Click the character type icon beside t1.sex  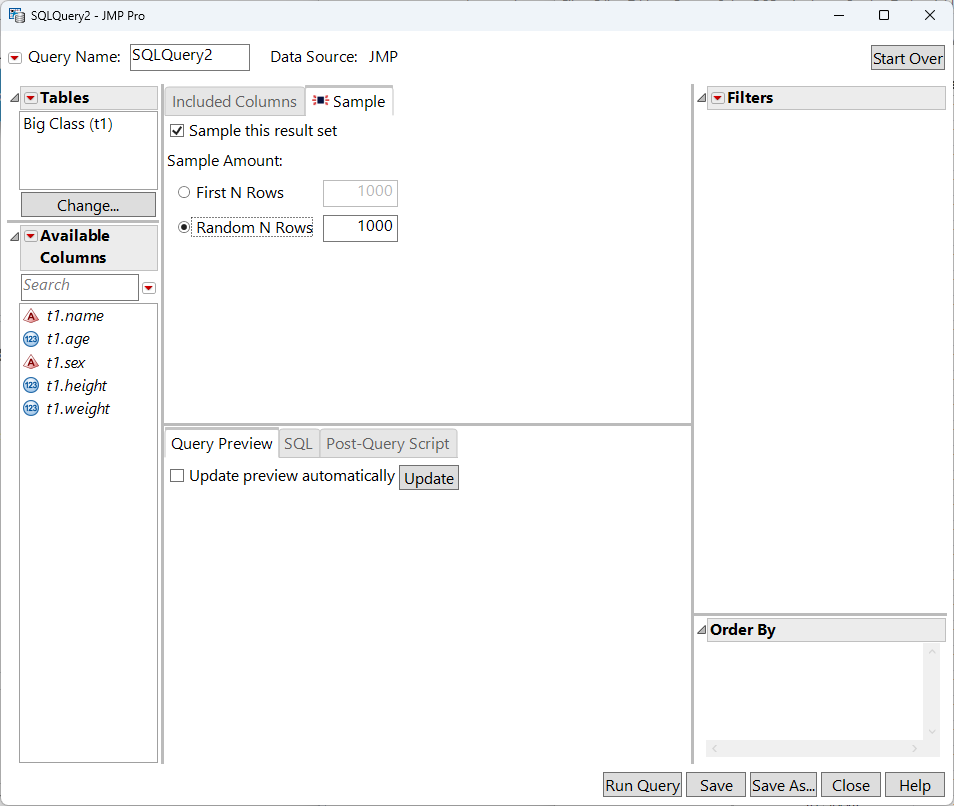pyautogui.click(x=31, y=362)
